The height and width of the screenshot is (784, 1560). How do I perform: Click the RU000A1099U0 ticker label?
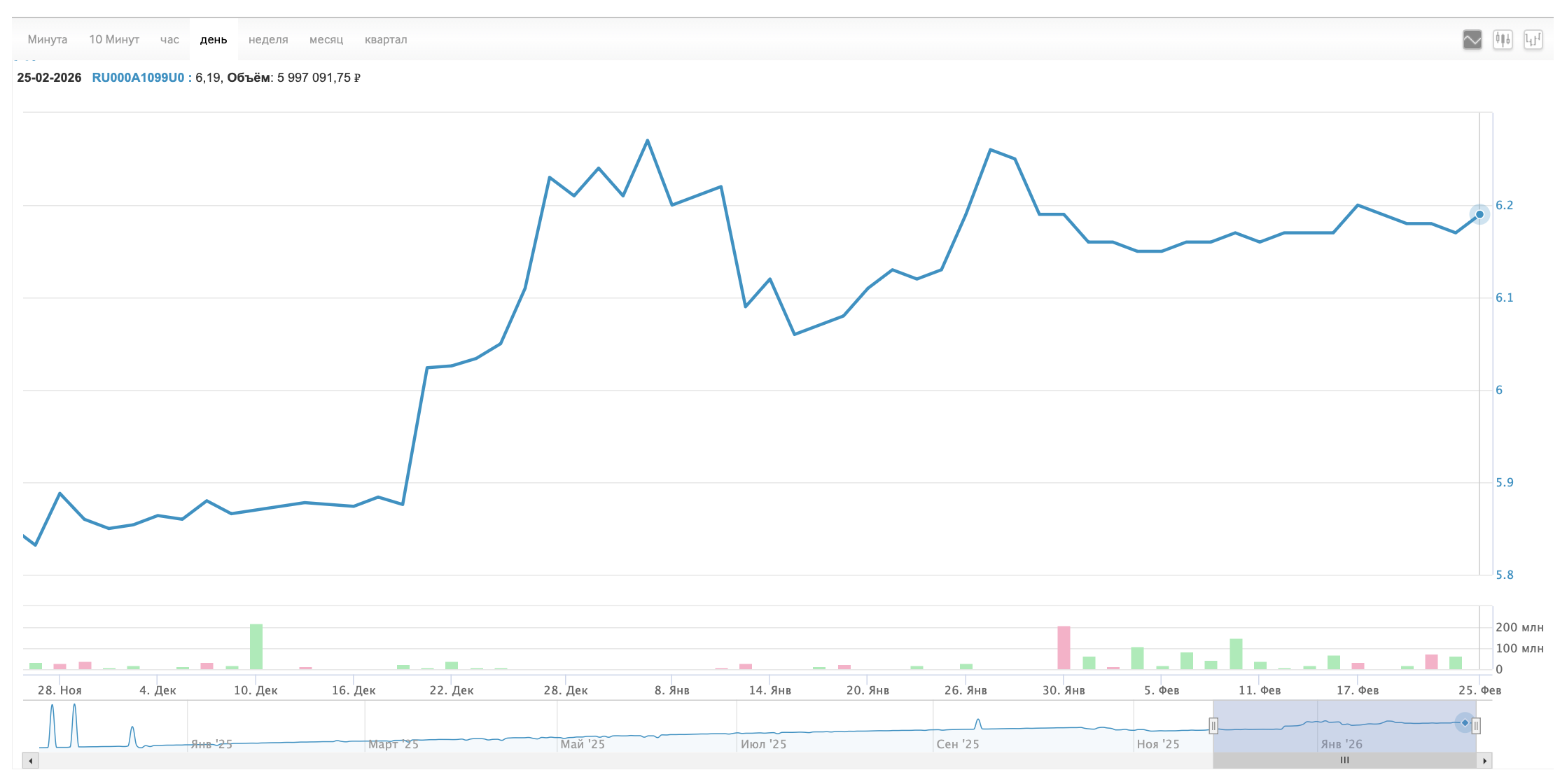tap(138, 78)
